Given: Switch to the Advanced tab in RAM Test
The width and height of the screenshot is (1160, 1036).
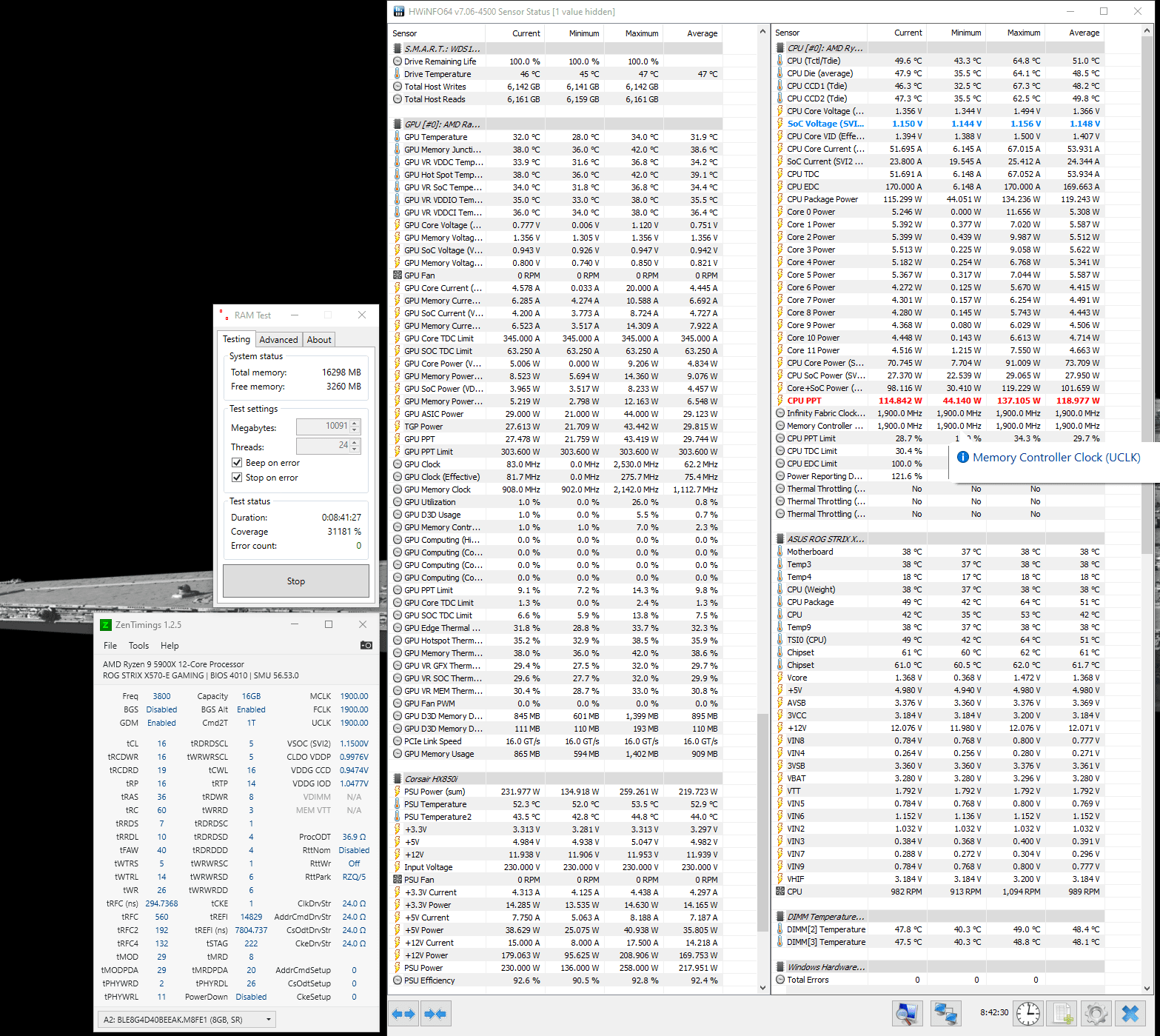Looking at the screenshot, I should [278, 340].
